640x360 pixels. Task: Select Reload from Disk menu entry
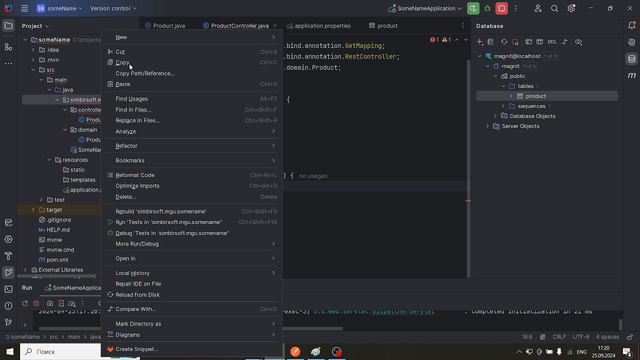click(x=192, y=295)
